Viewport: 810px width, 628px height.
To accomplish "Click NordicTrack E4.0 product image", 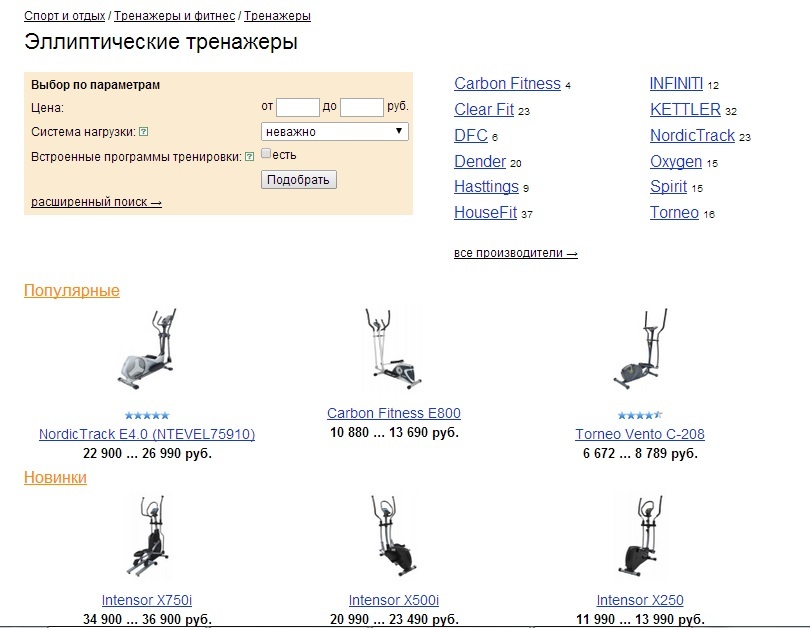I will [x=147, y=349].
